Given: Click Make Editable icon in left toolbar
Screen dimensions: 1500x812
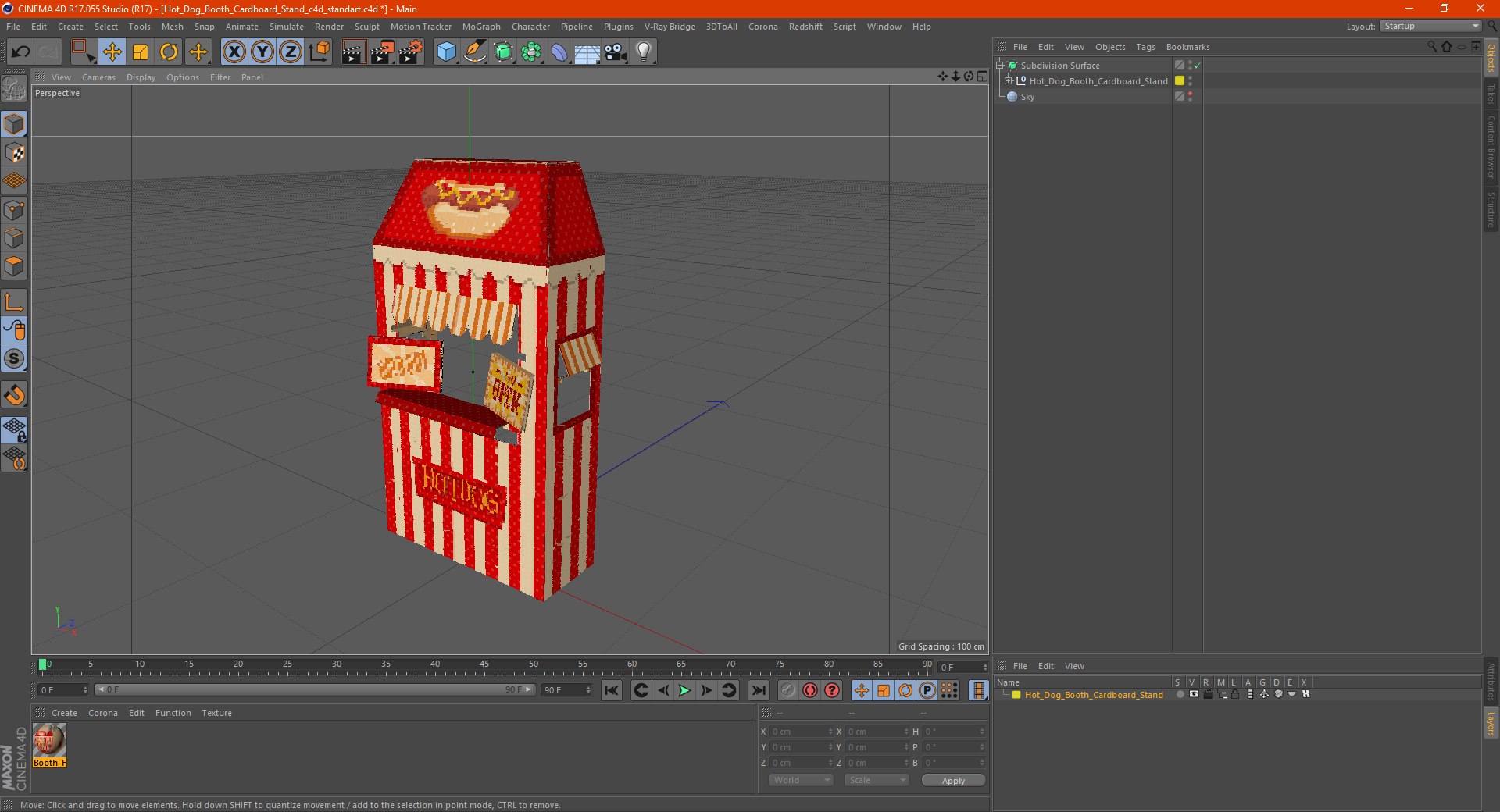Looking at the screenshot, I should (x=14, y=88).
